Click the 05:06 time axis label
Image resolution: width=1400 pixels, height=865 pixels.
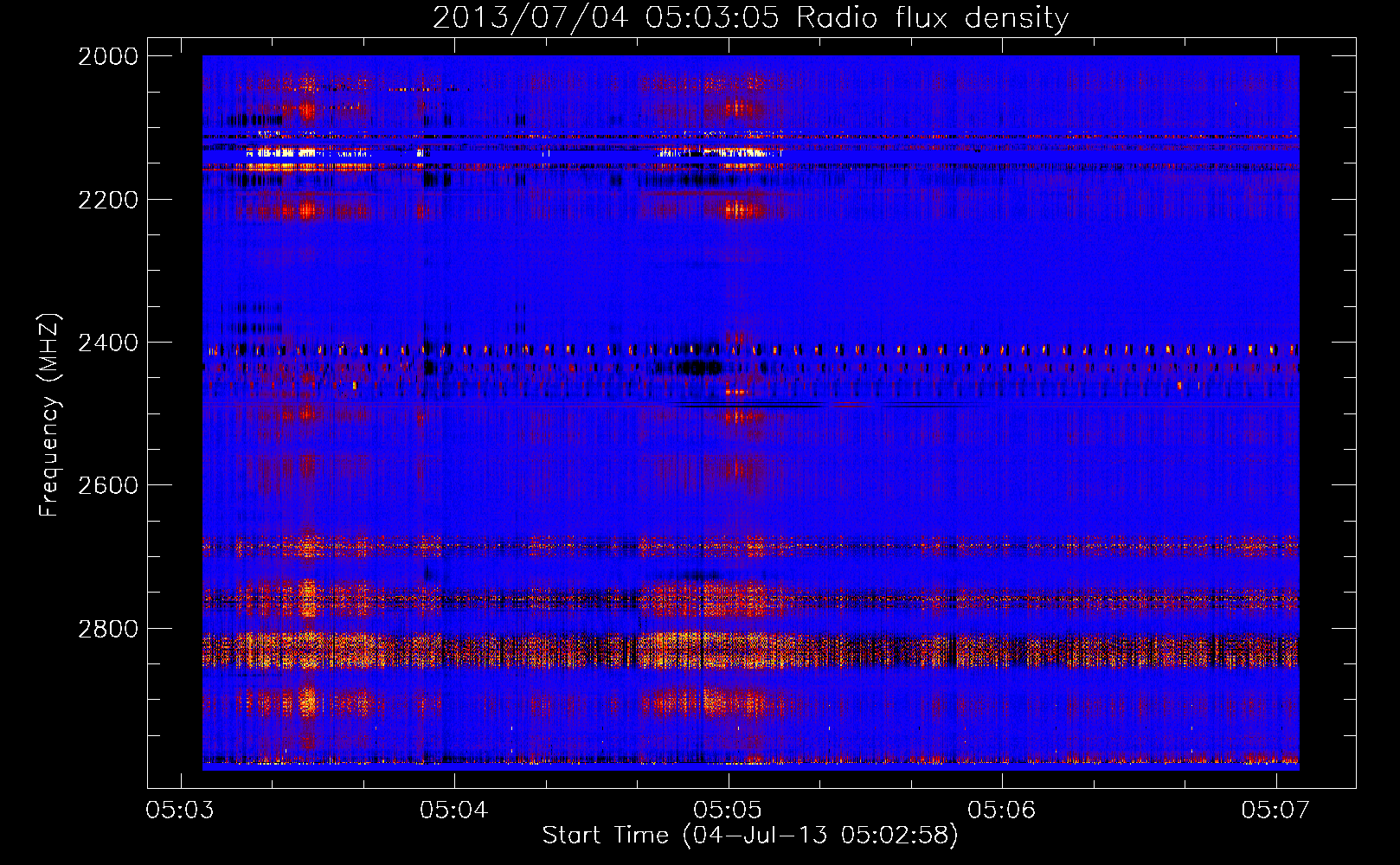pos(1001,810)
